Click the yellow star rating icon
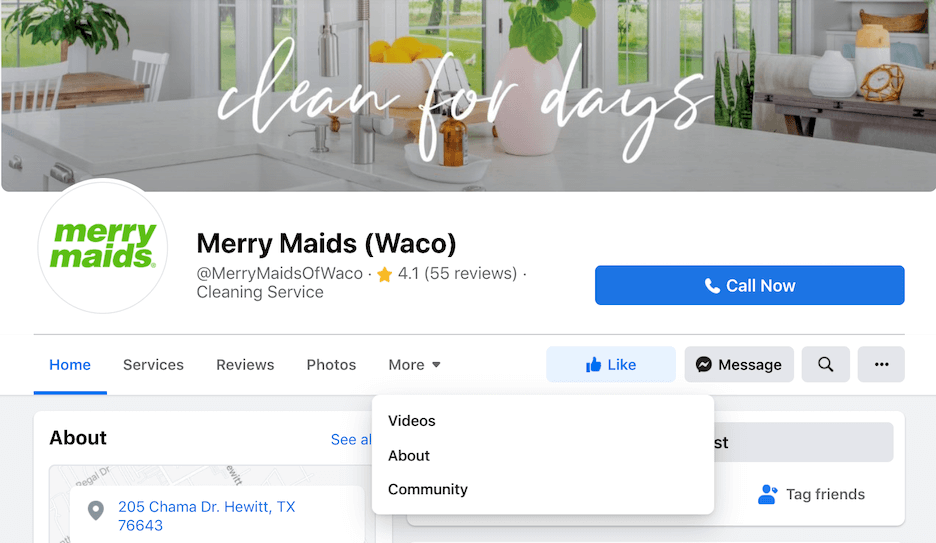 coord(384,274)
